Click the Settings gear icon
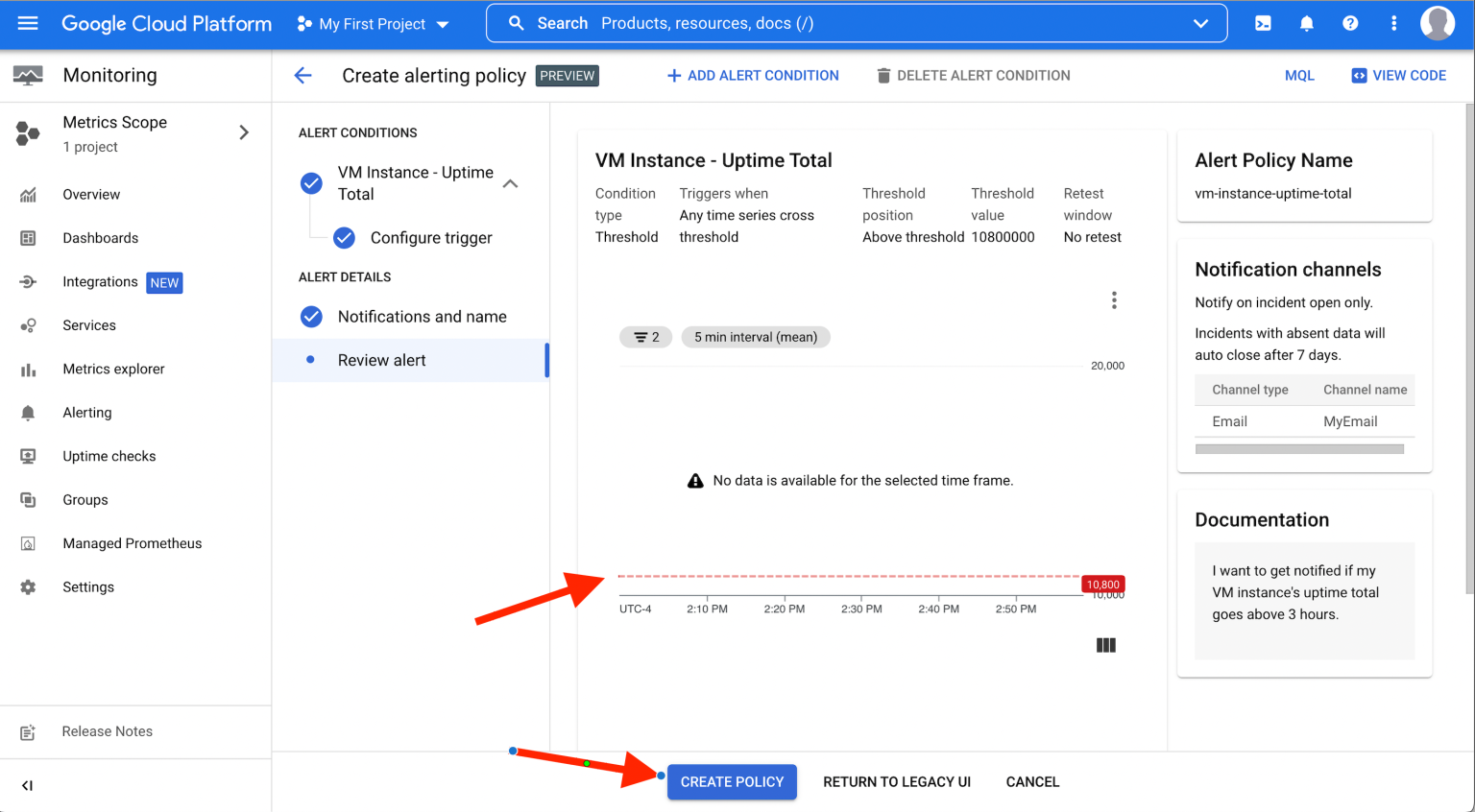Screen dimensions: 1475x812 [28, 587]
